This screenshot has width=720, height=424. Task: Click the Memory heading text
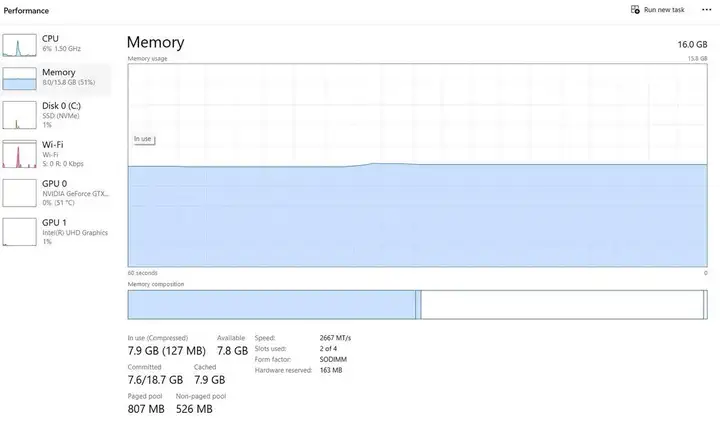tap(156, 42)
